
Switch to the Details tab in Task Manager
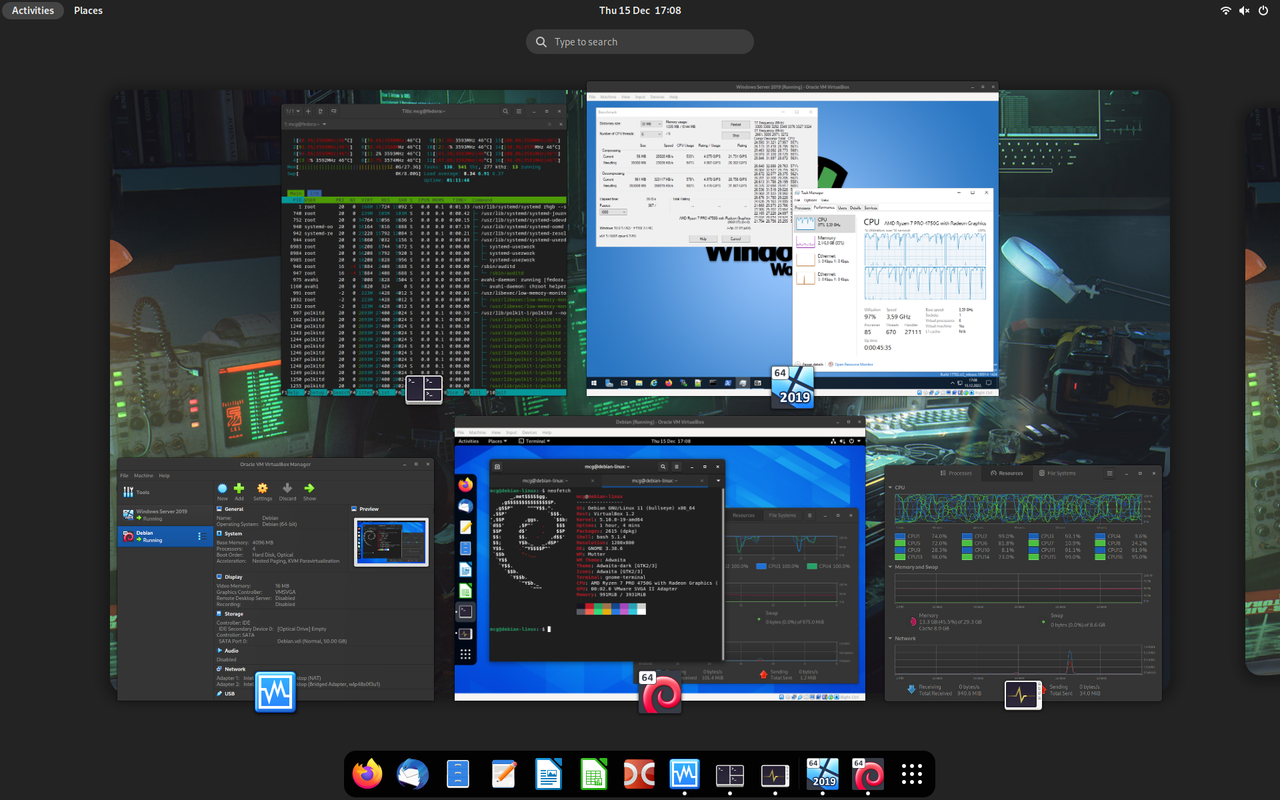(856, 208)
